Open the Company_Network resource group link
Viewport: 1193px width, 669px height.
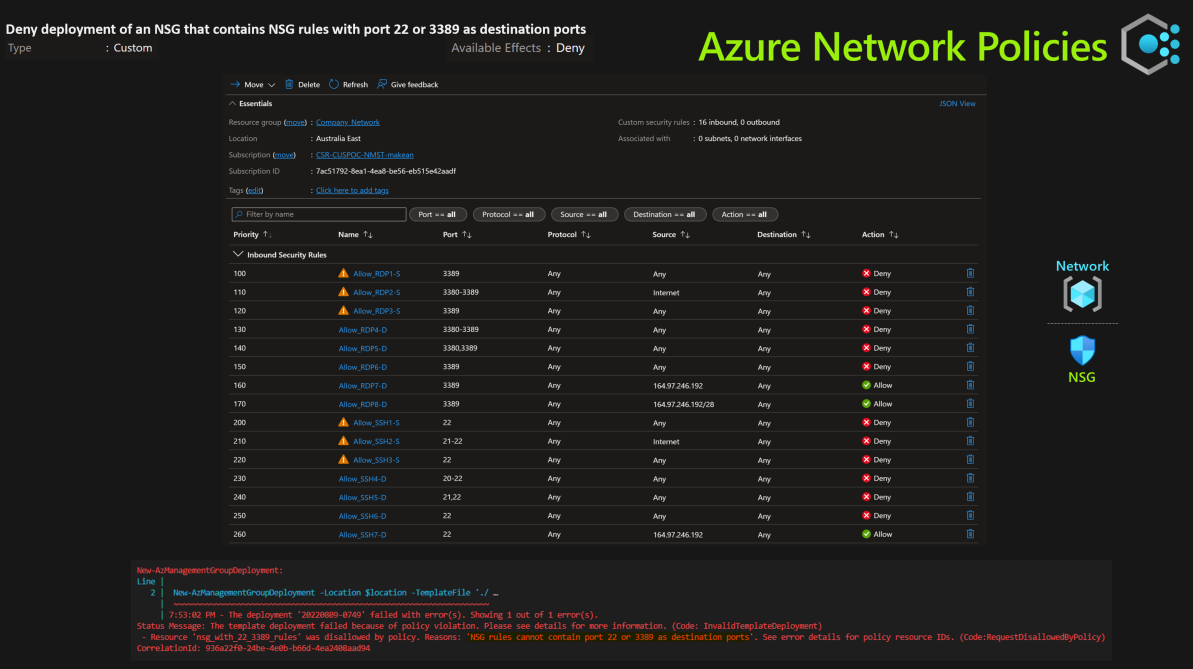pos(348,122)
